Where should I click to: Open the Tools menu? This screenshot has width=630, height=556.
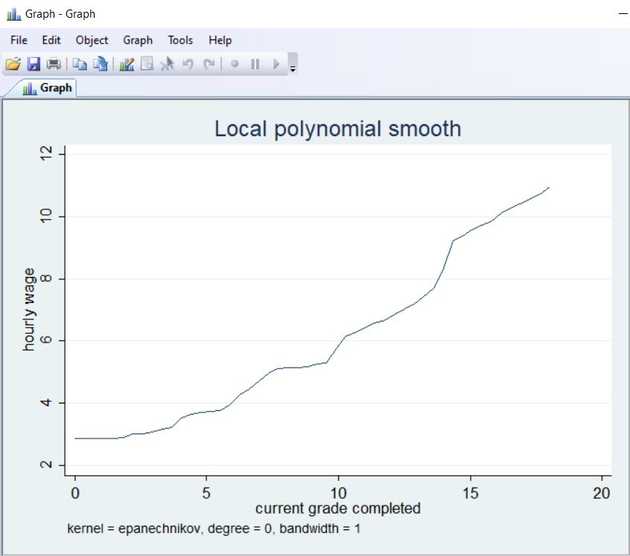coord(180,40)
